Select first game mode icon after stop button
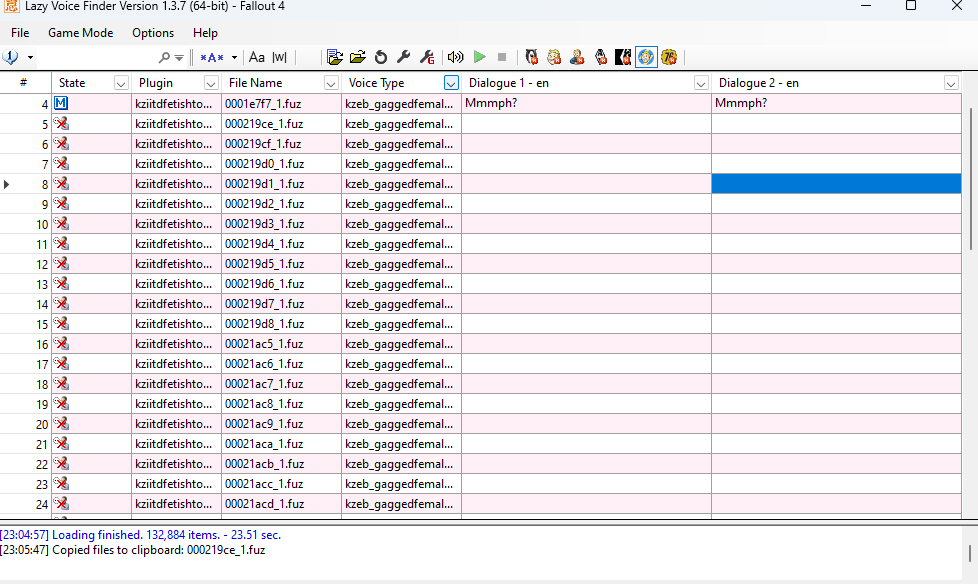Image resolution: width=978 pixels, height=584 pixels. click(531, 57)
